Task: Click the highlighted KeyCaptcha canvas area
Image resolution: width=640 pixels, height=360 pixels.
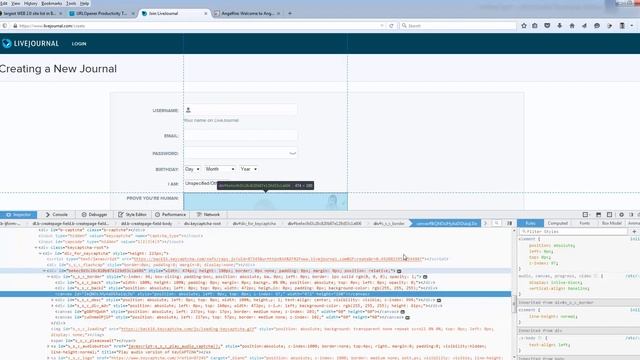Action: (265, 202)
